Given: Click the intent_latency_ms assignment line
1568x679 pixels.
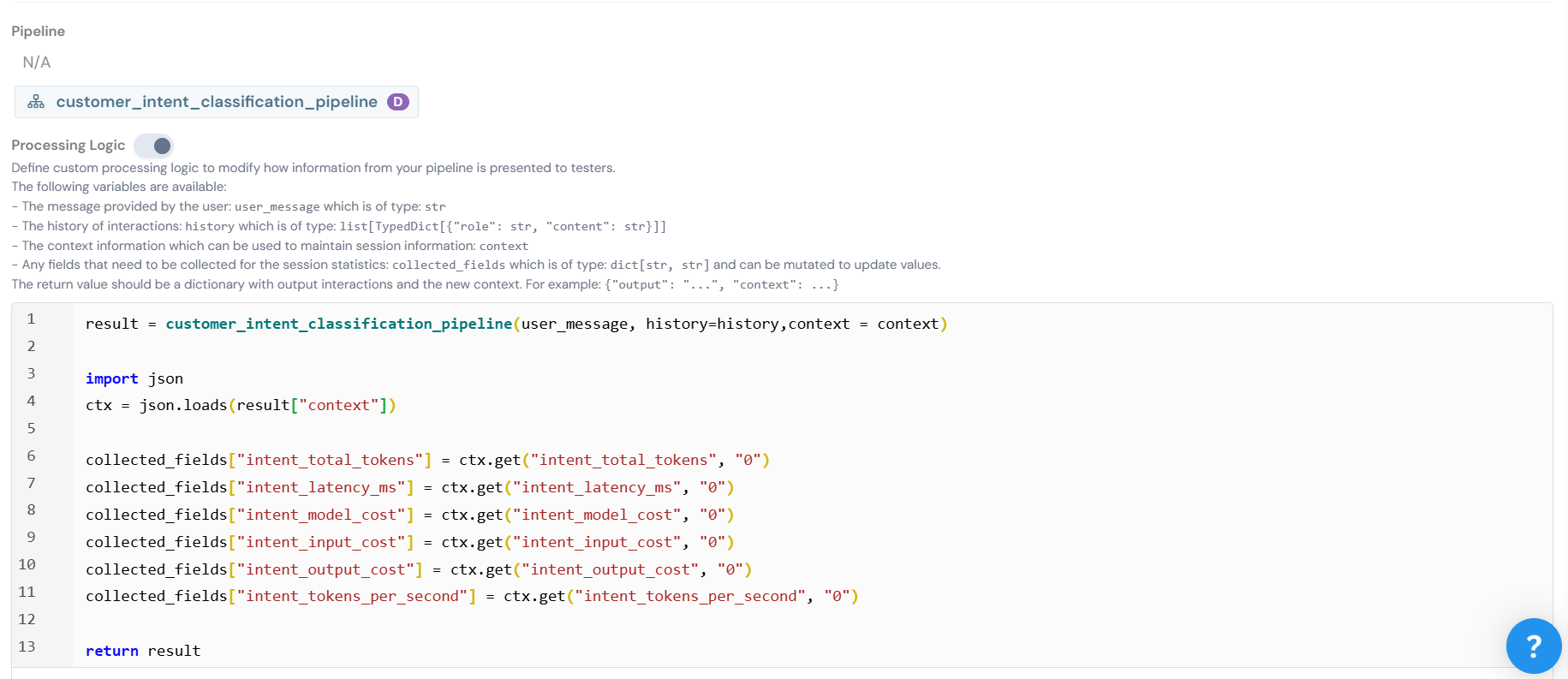Looking at the screenshot, I should [409, 487].
